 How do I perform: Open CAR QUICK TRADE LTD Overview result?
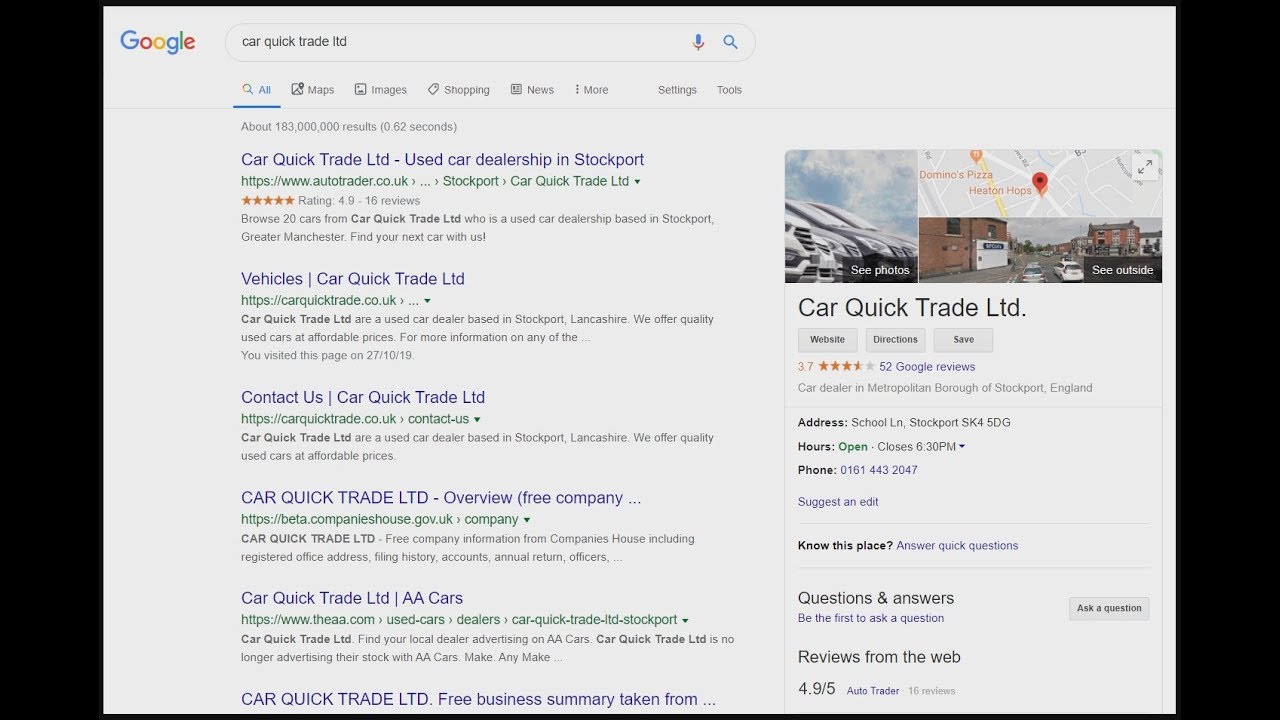(441, 497)
